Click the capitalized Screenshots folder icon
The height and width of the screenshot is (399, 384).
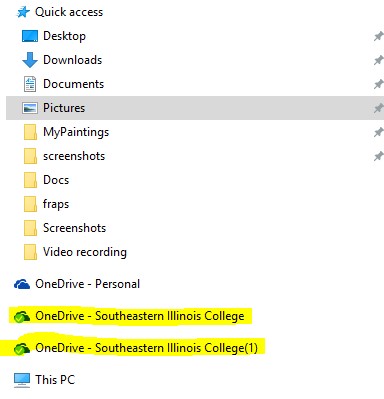[30, 228]
